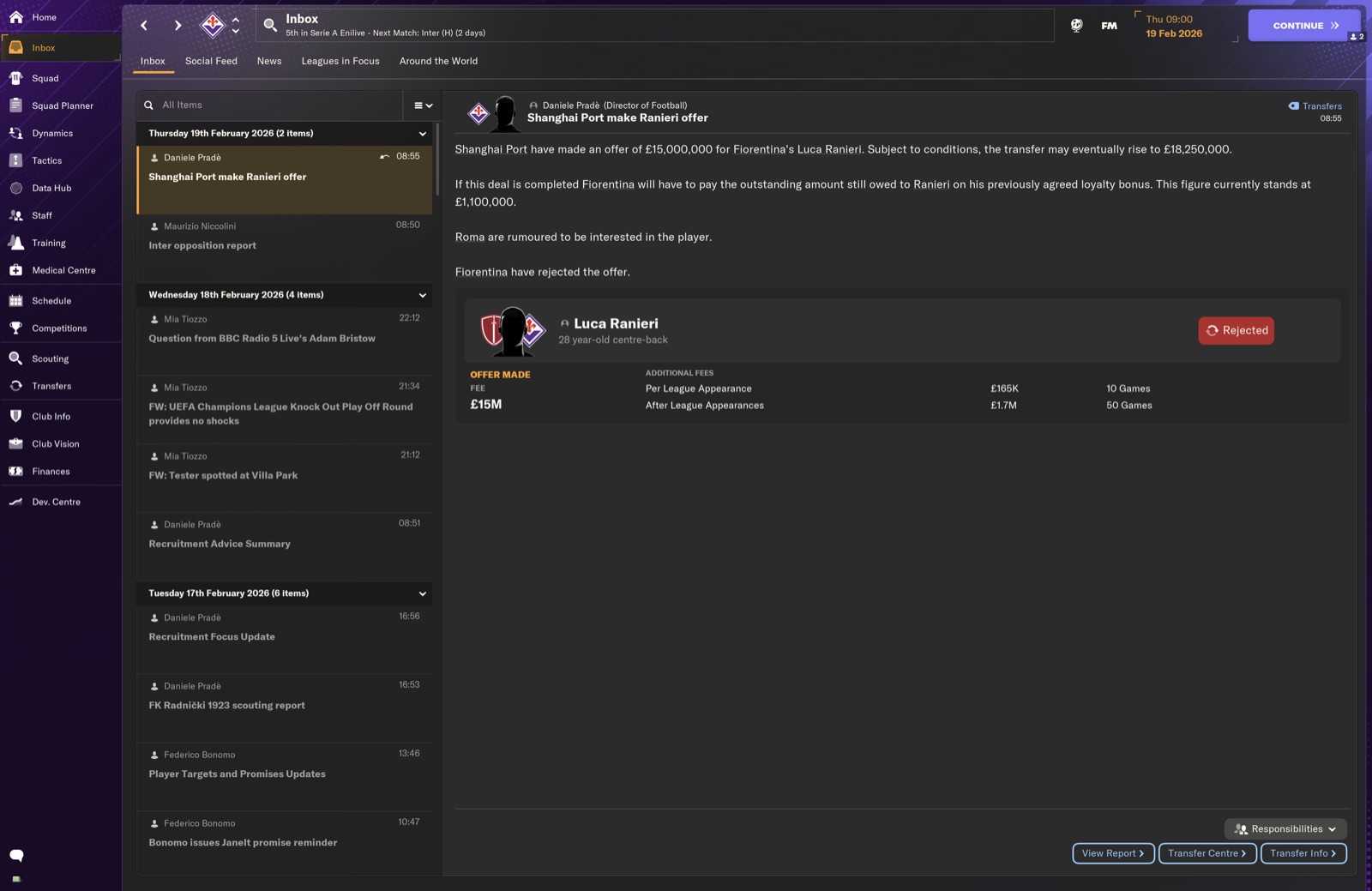Switch to the Social Feed tab
Viewport: 1372px width, 891px height.
211,61
